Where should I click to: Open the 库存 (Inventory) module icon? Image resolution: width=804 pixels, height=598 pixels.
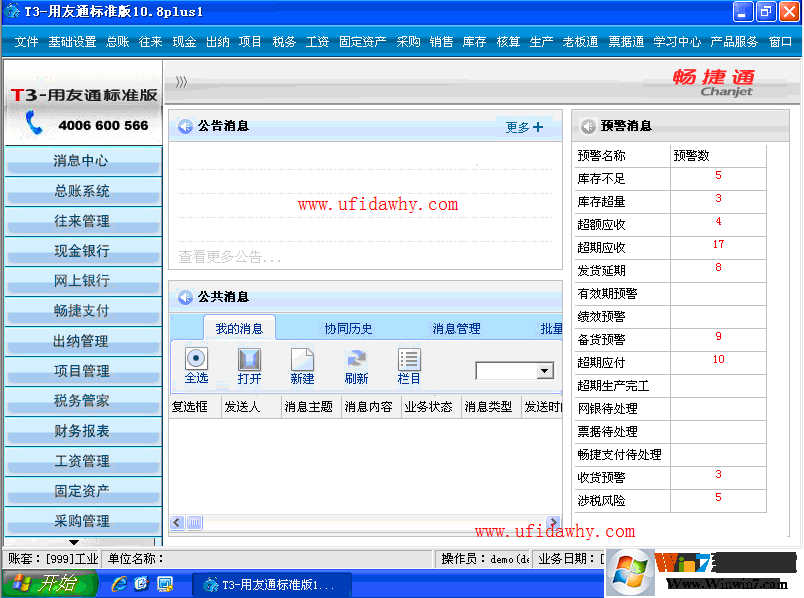[474, 42]
